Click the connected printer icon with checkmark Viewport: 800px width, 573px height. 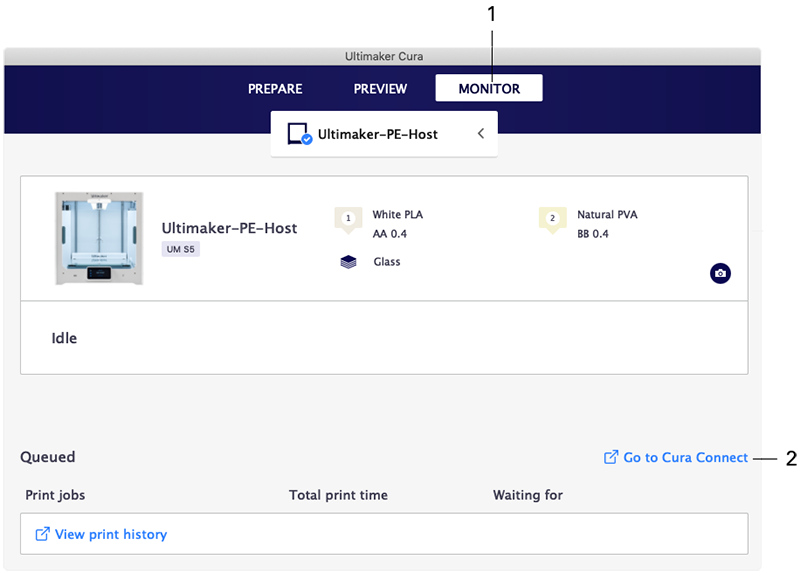coord(300,134)
